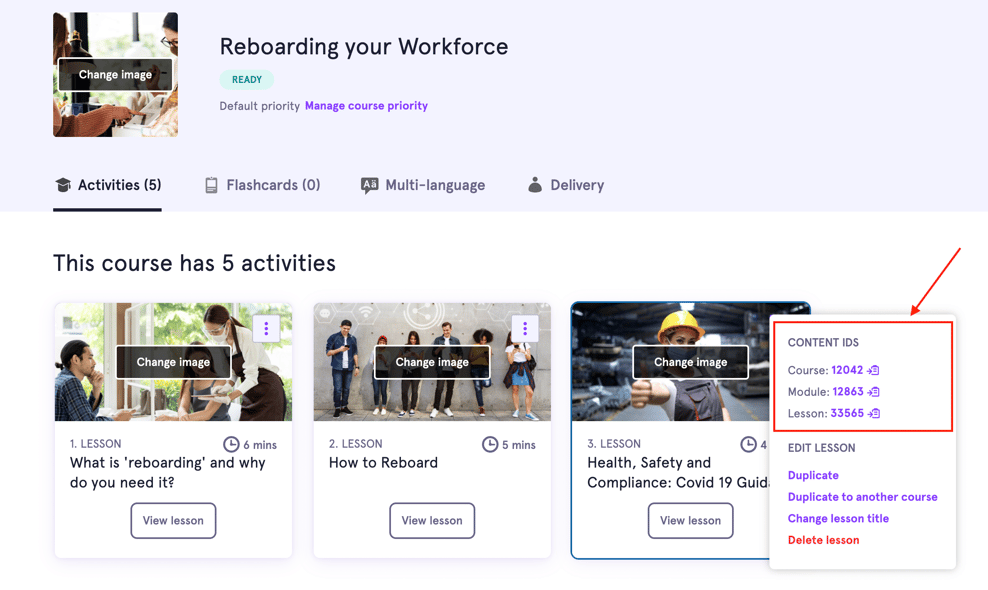Click the Manage course priority link
The width and height of the screenshot is (988, 590).
(x=366, y=106)
